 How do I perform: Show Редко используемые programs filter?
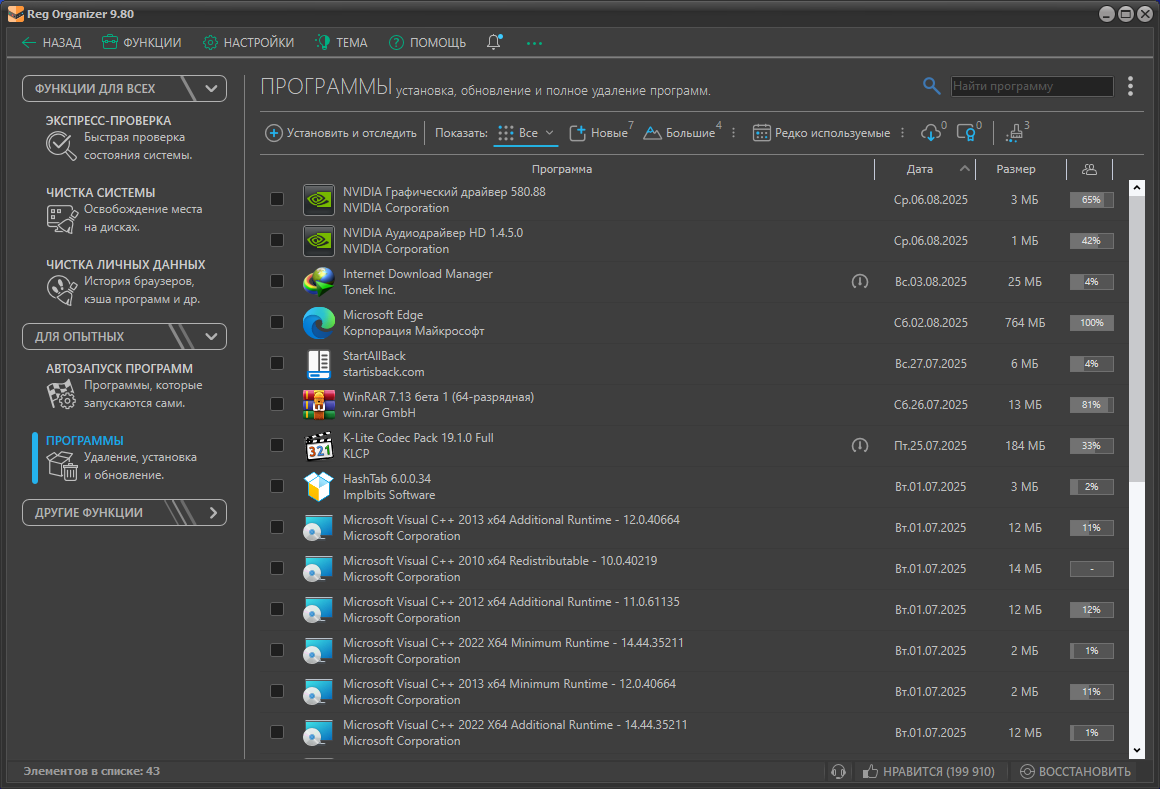click(821, 133)
